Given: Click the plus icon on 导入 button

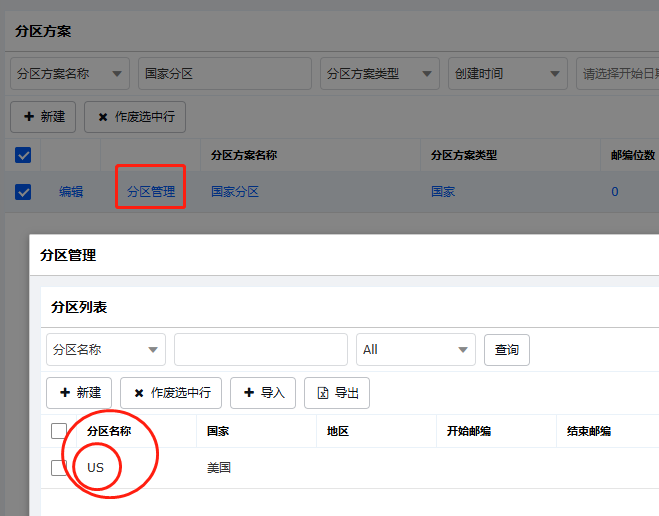Looking at the screenshot, I should (249, 392).
